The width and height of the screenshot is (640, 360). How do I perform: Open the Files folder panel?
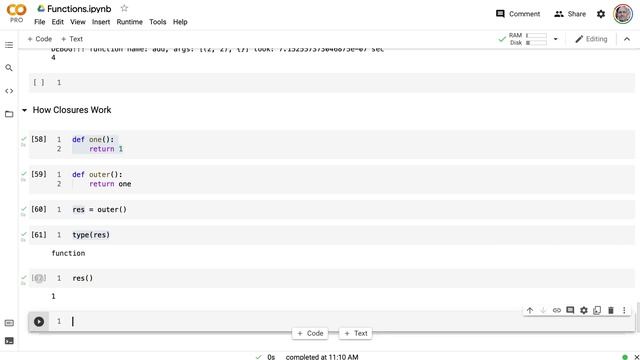[x=9, y=114]
